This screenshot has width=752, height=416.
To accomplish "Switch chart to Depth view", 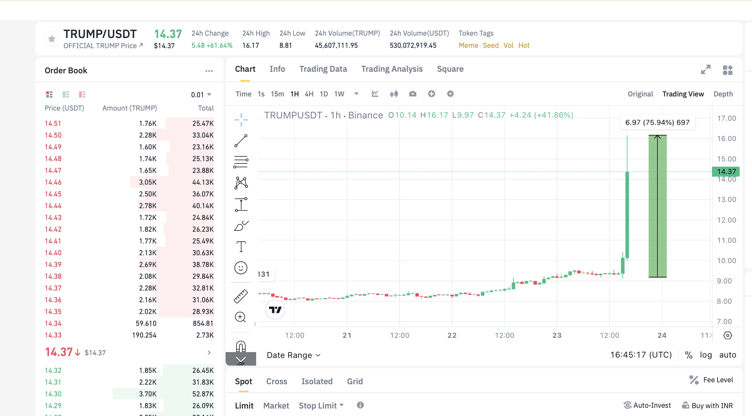I will point(722,94).
